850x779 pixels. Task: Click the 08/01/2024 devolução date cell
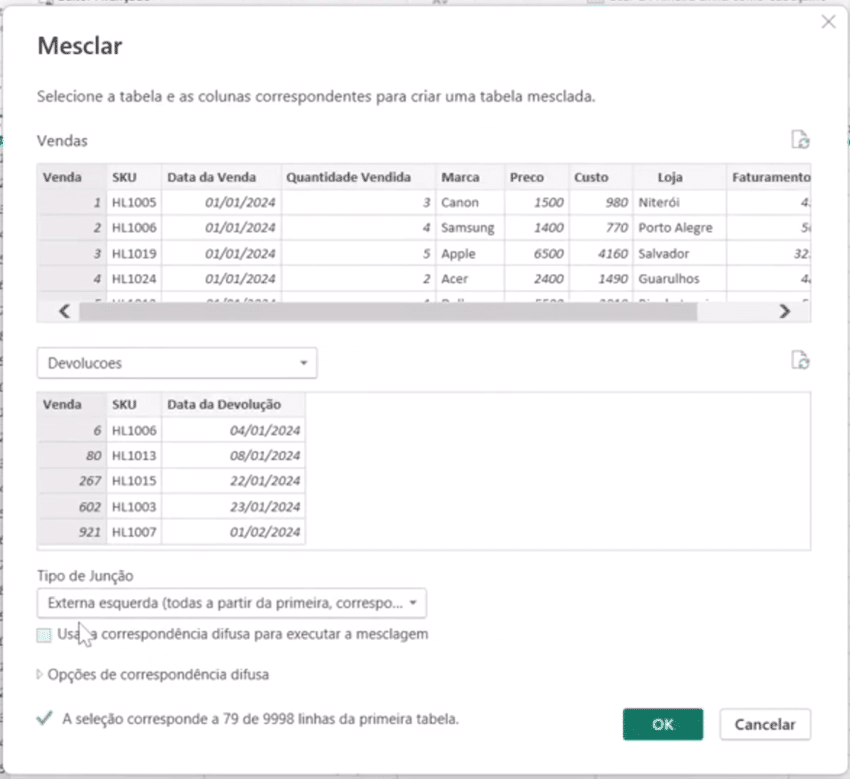coord(234,455)
